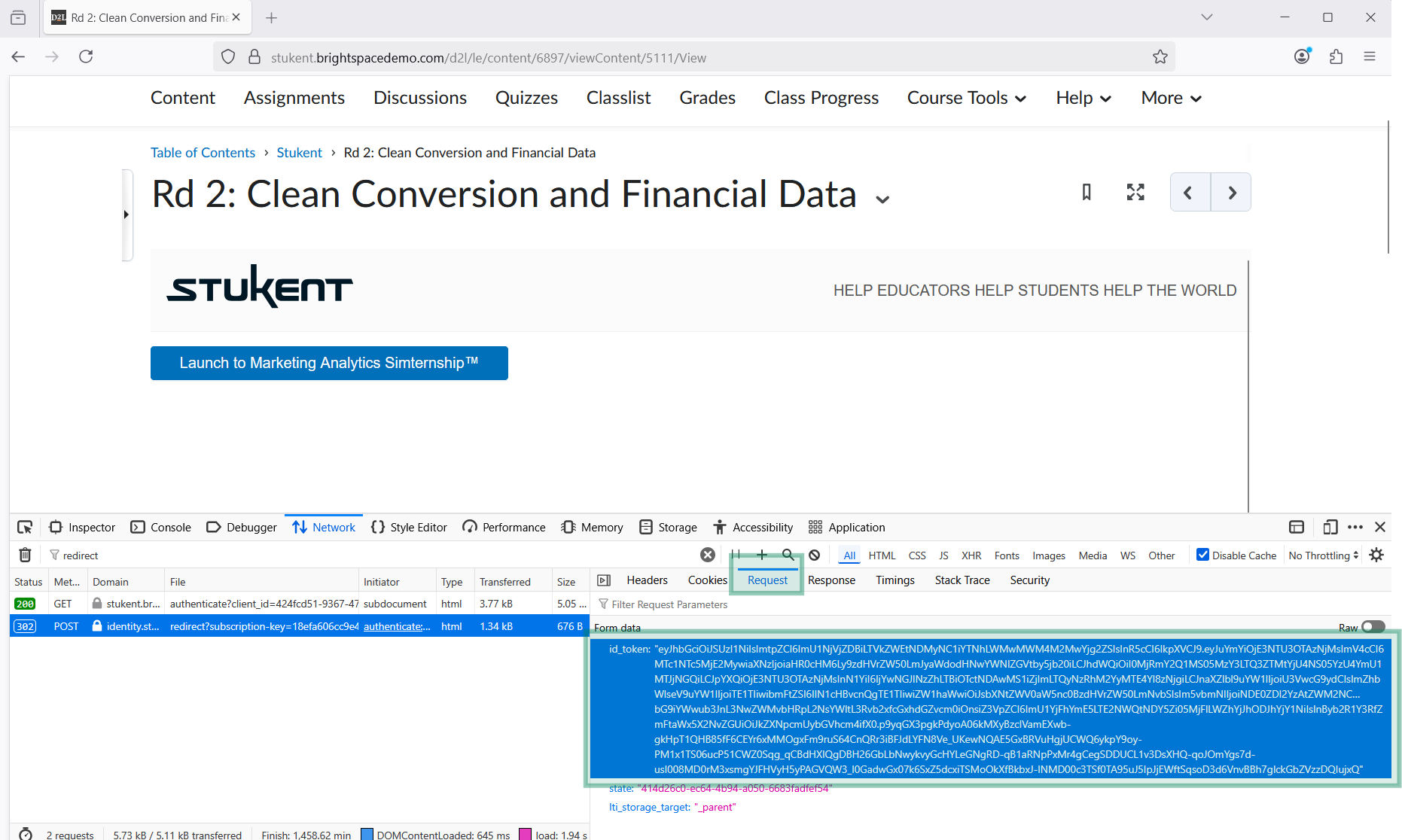Screen dimensions: 1402x840
Task: Toggle the request details panel icon
Action: [x=604, y=580]
